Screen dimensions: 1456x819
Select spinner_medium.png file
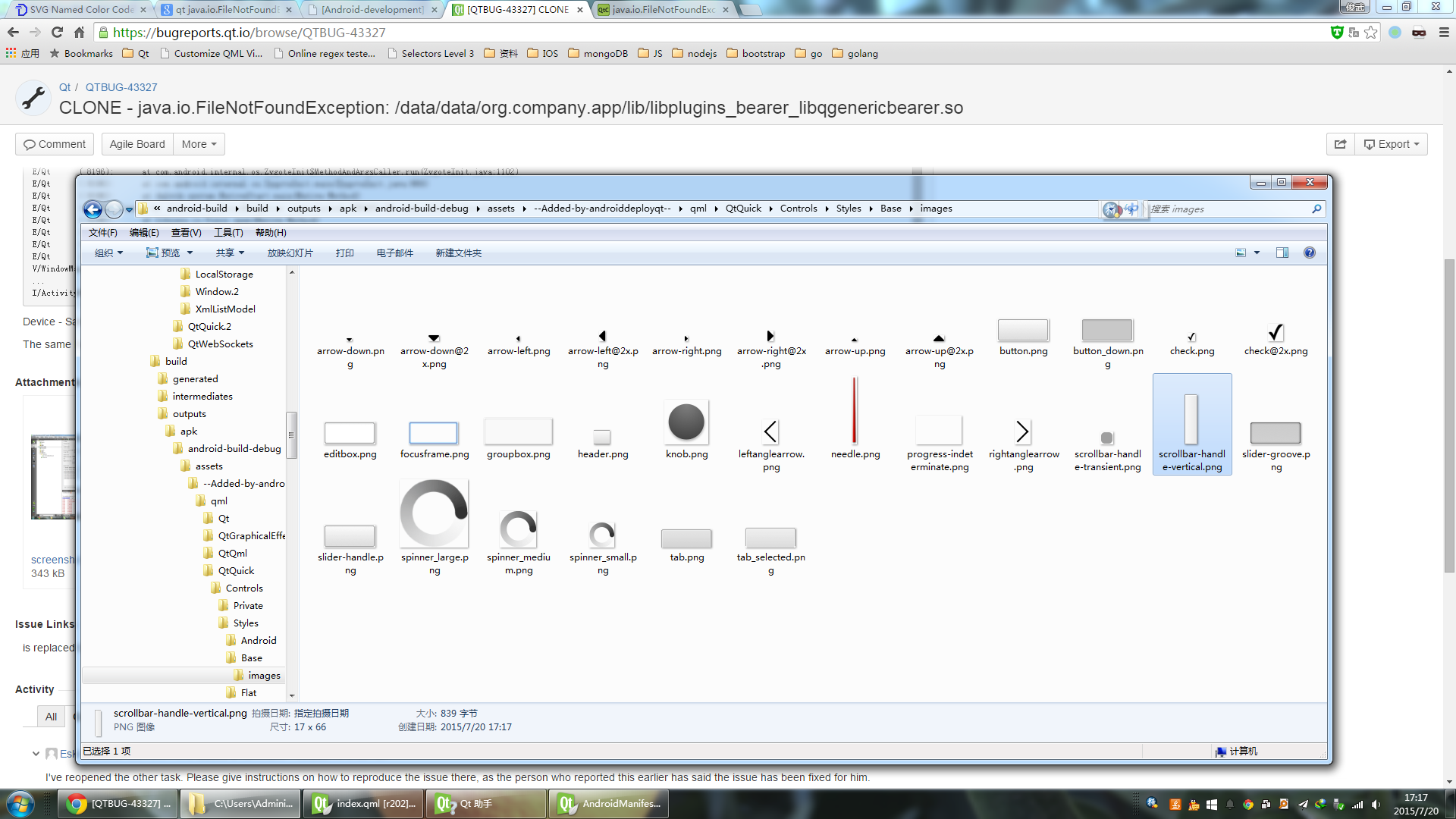(x=519, y=542)
